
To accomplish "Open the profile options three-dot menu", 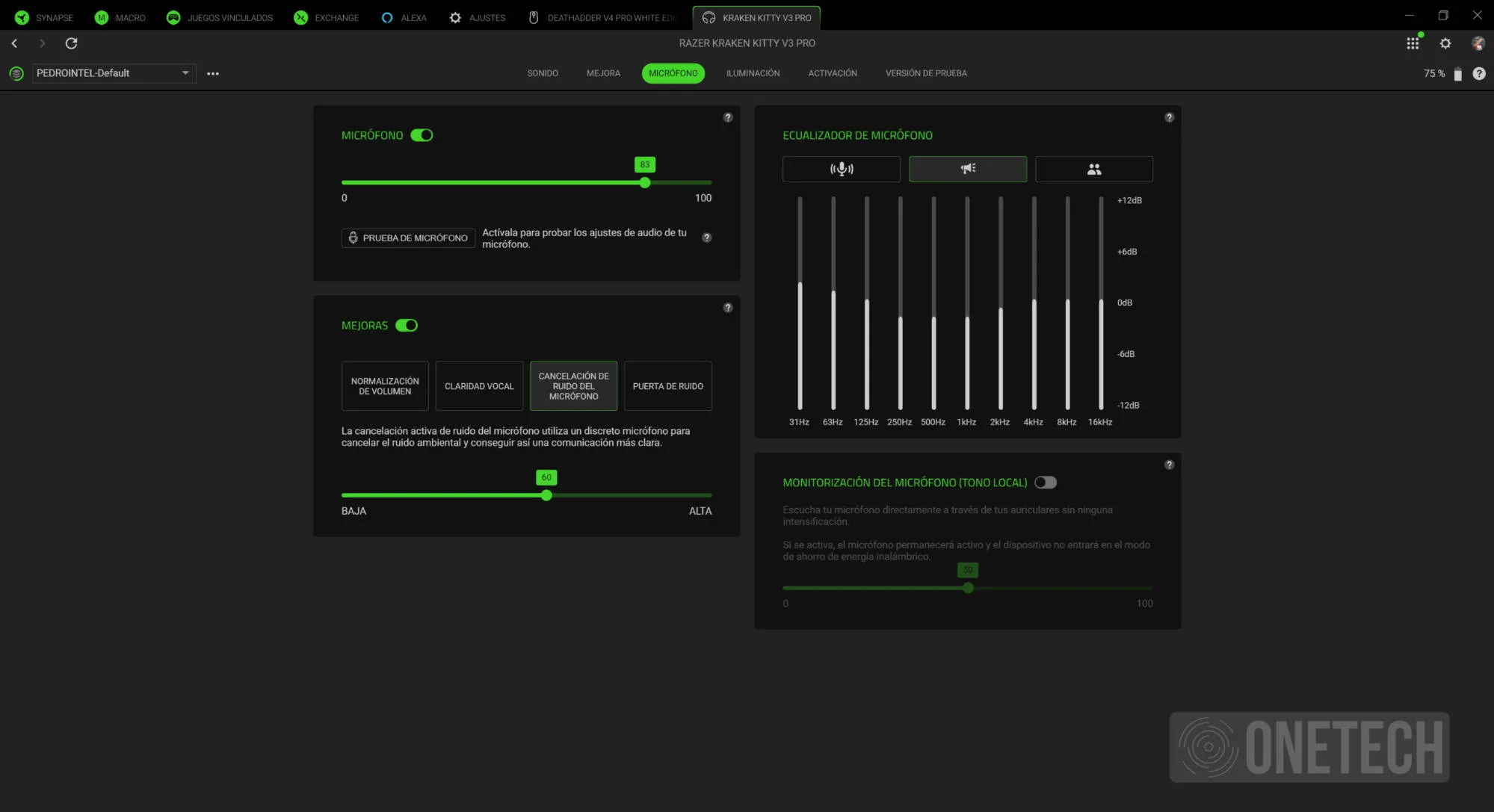I will point(213,73).
